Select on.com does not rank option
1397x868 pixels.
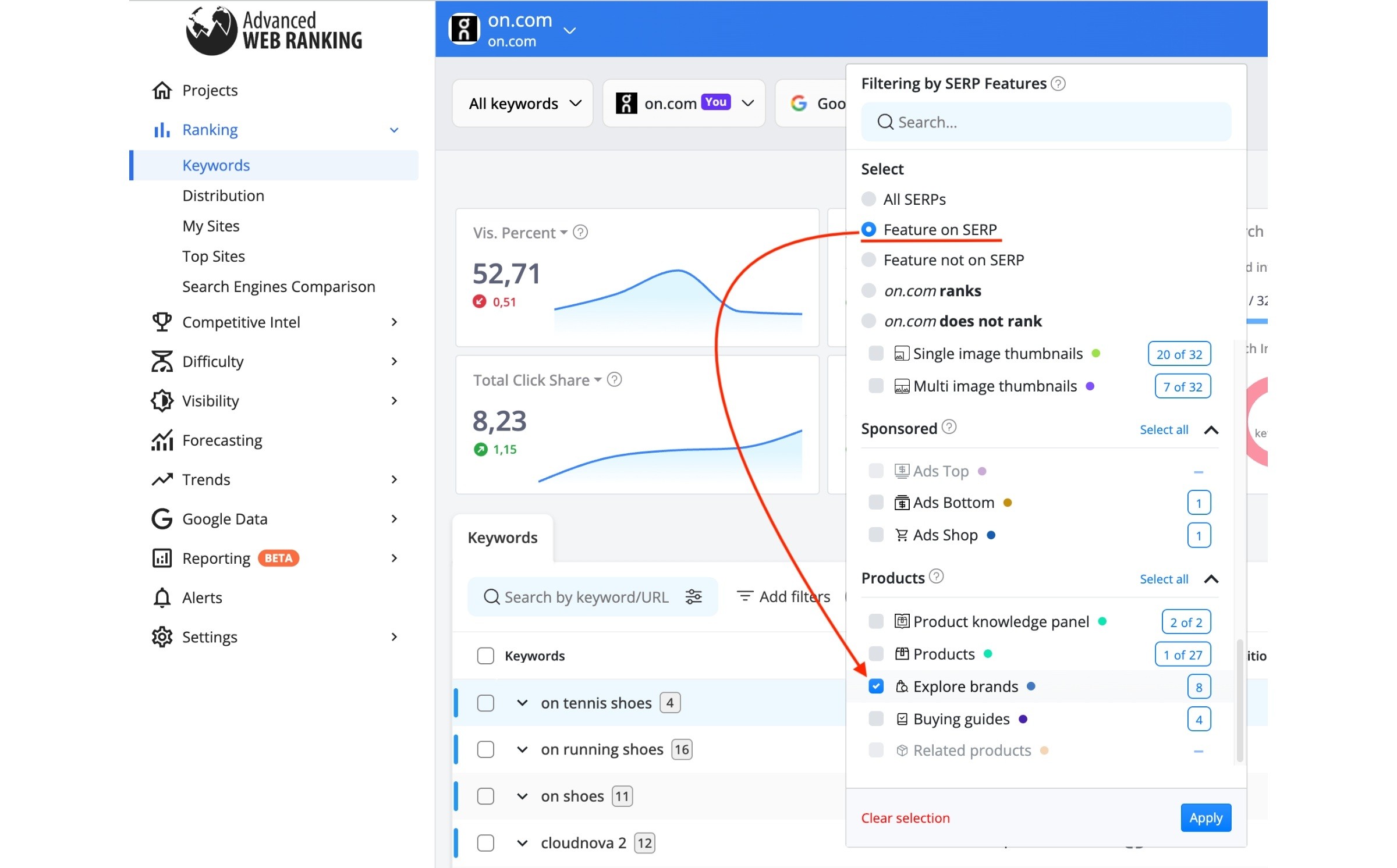(x=868, y=321)
